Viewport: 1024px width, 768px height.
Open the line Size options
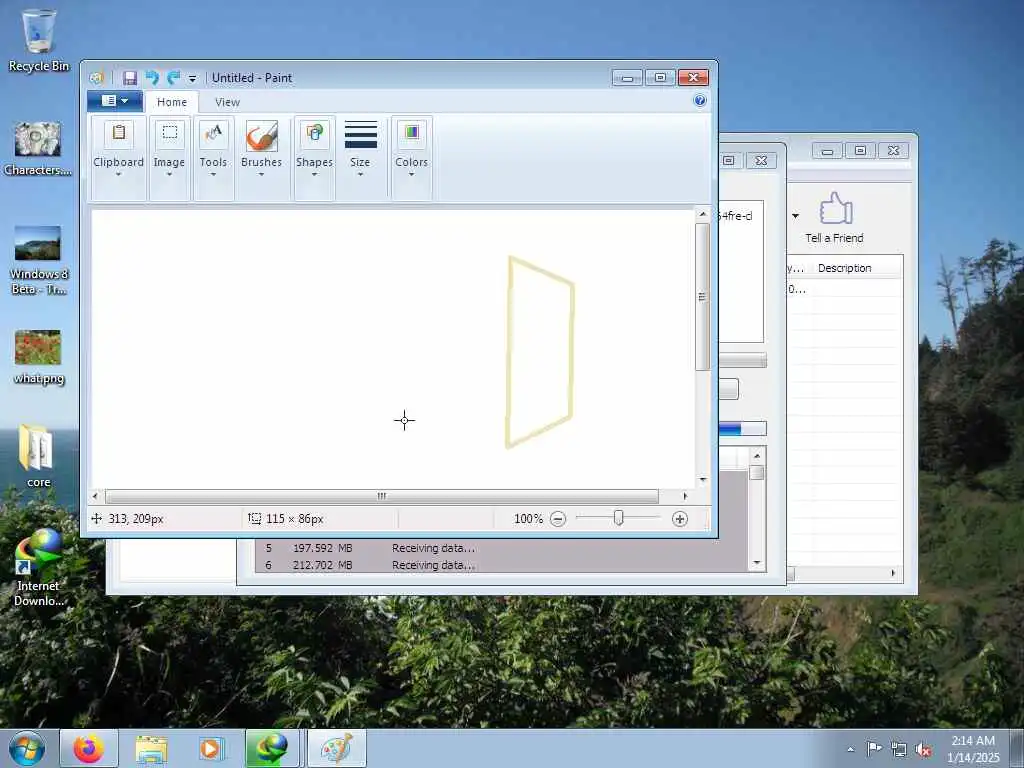coord(360,150)
